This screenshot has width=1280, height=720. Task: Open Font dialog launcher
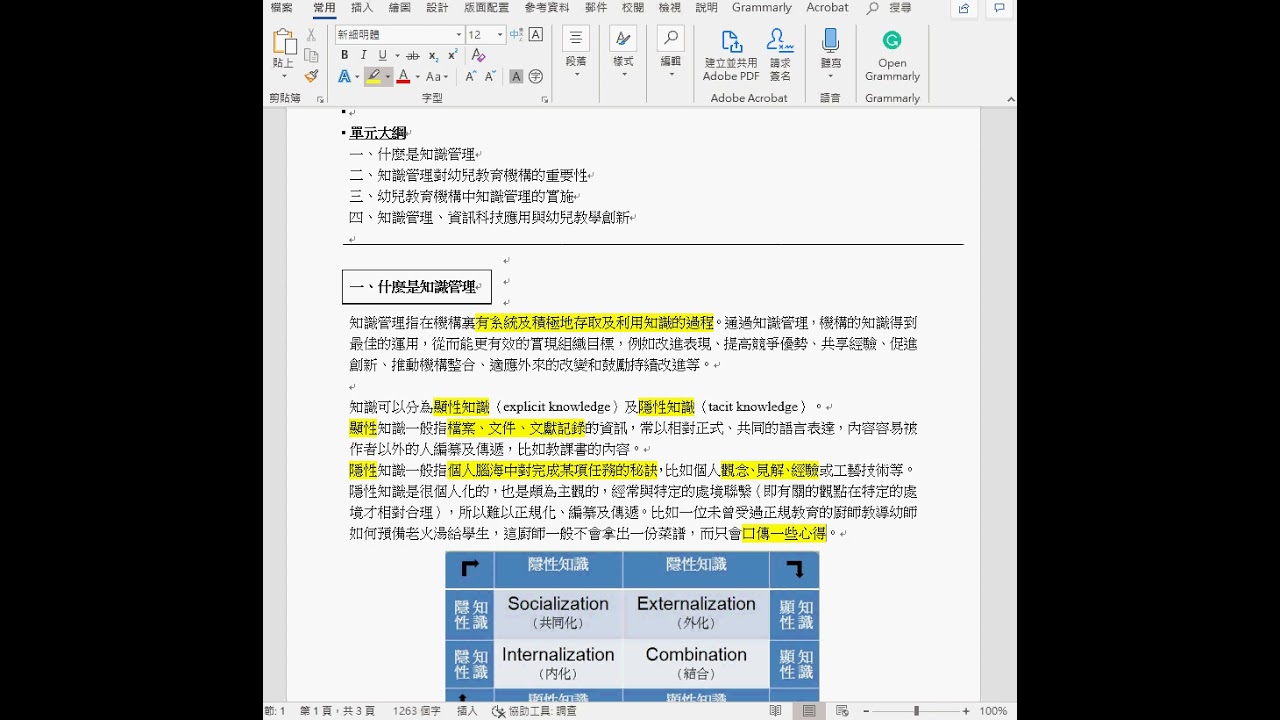click(545, 99)
